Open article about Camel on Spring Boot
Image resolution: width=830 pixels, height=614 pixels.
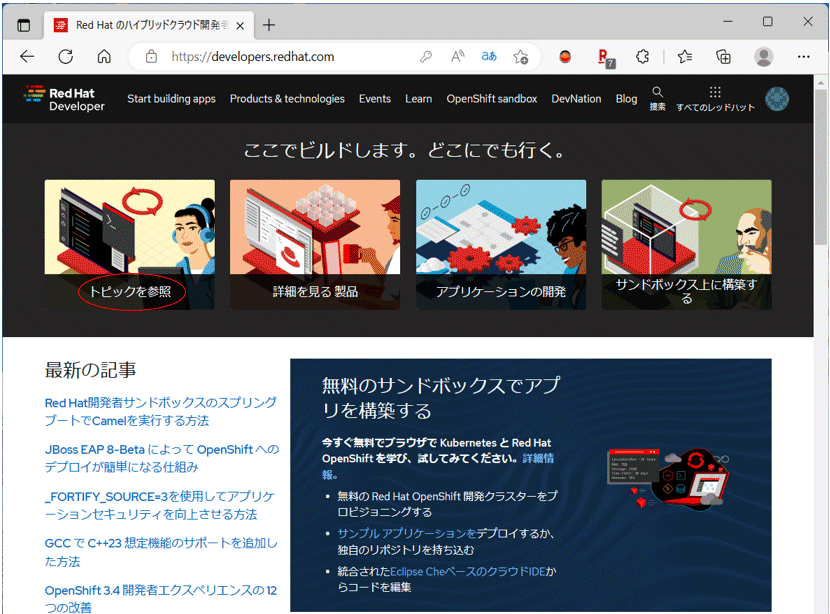[x=160, y=411]
